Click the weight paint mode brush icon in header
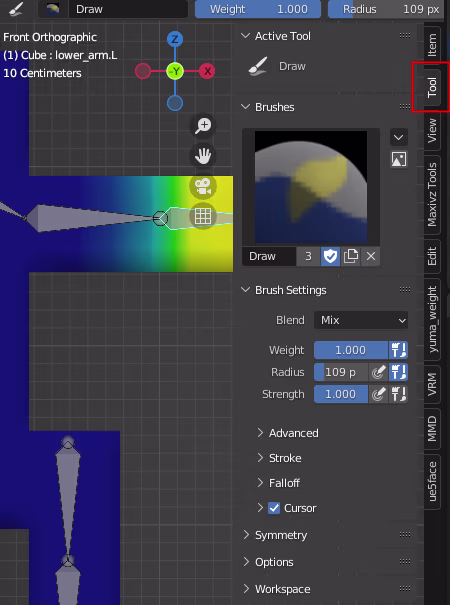450x605 pixels. 16,9
